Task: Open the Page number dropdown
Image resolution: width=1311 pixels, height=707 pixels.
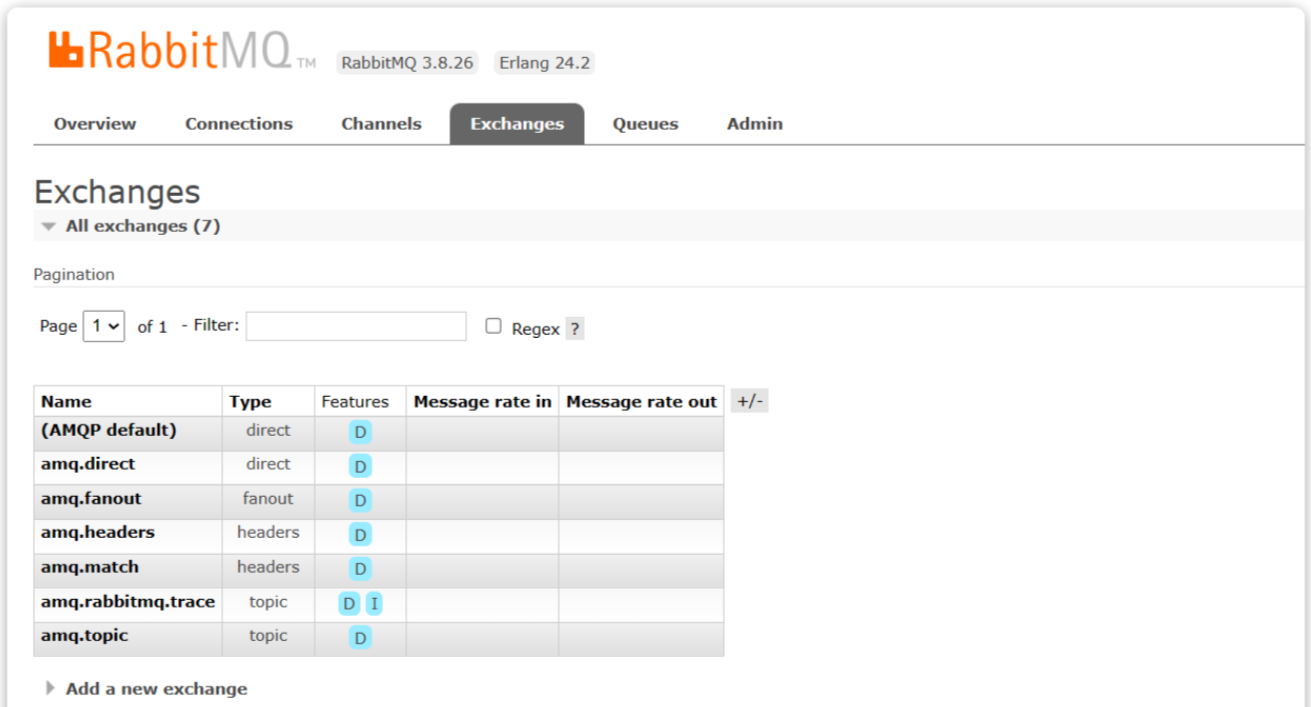Action: [x=104, y=326]
